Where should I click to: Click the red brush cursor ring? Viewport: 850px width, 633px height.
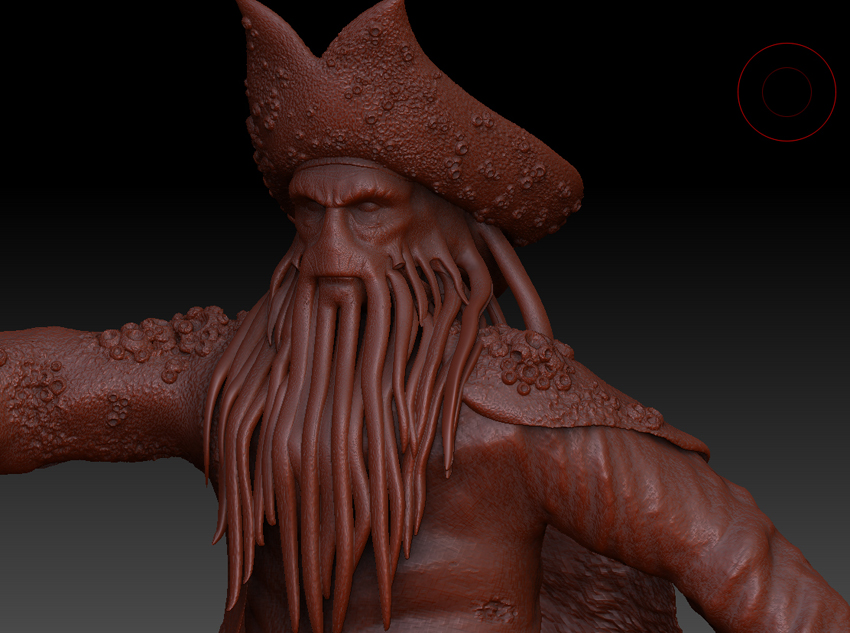(787, 92)
